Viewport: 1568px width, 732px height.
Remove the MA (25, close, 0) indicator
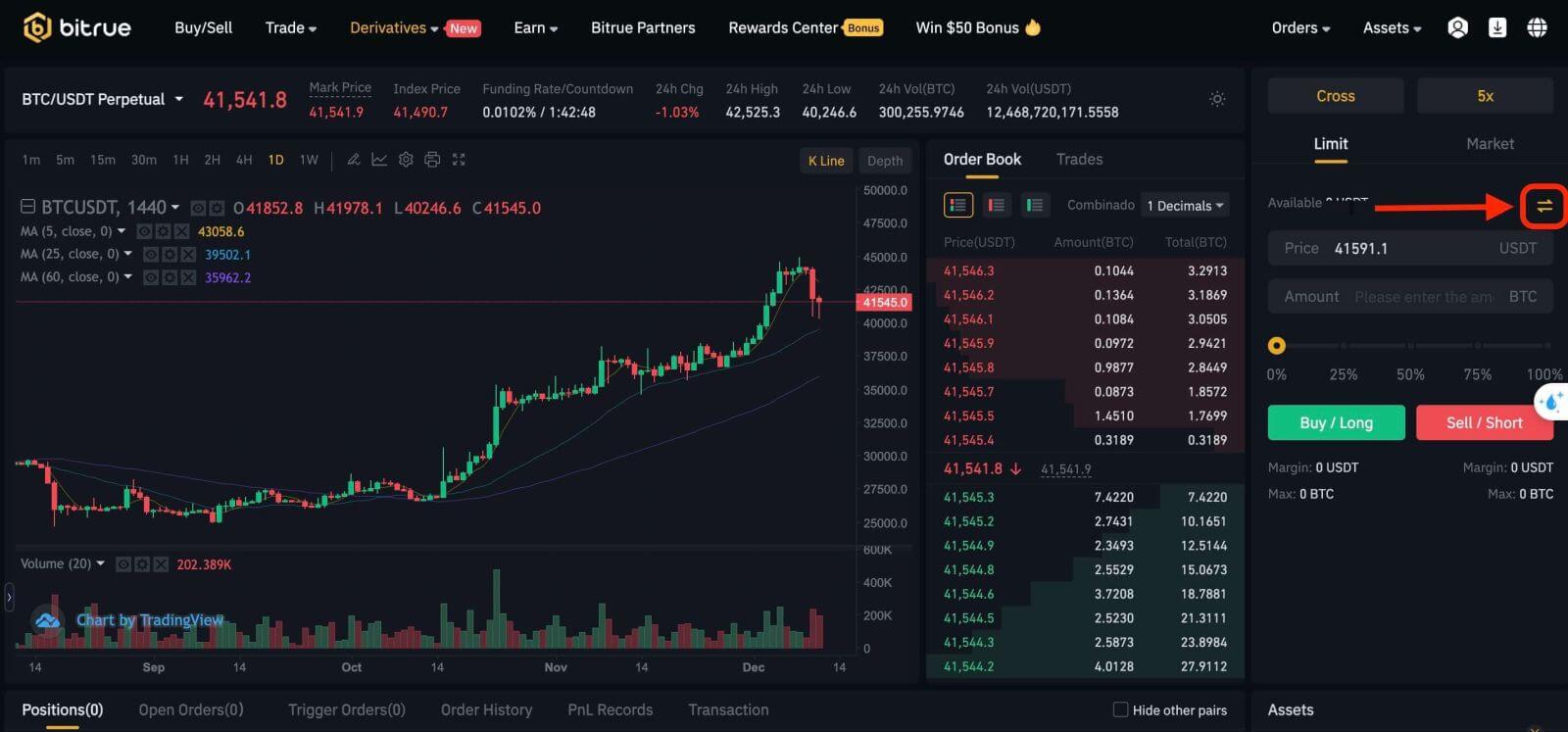(x=188, y=255)
